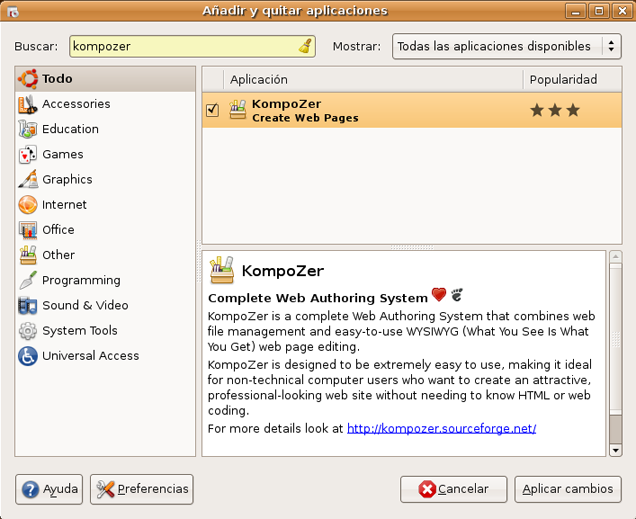Close the Añadir y quitar aplicaciones window
This screenshot has width=636, height=519.
[622, 11]
